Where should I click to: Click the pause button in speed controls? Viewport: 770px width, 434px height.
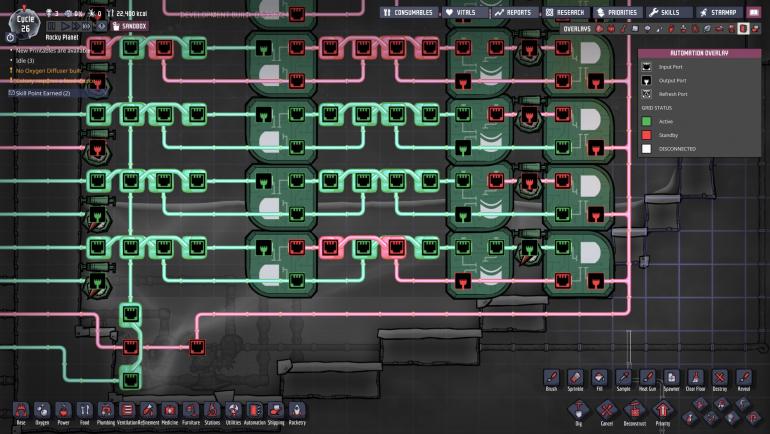point(53,26)
